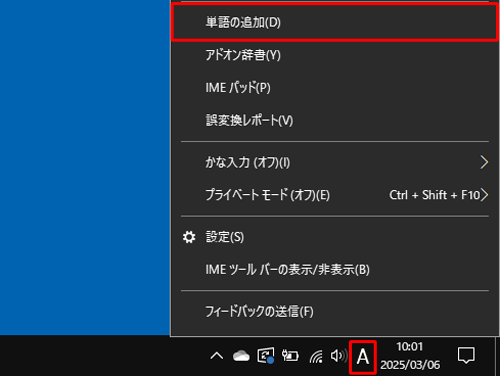Open the Wi-Fi network tray icon

tap(316, 356)
